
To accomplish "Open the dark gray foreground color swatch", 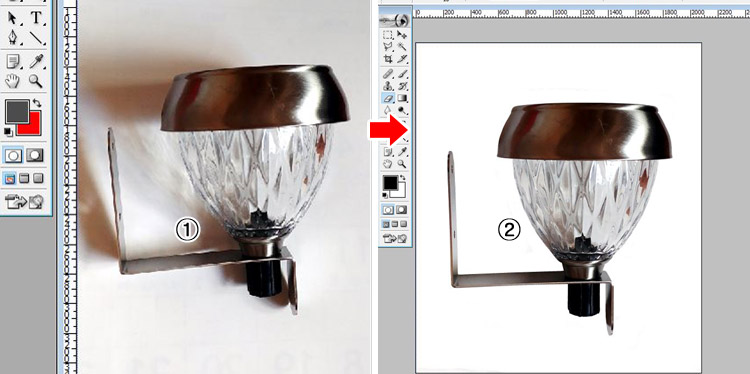I will 17,111.
